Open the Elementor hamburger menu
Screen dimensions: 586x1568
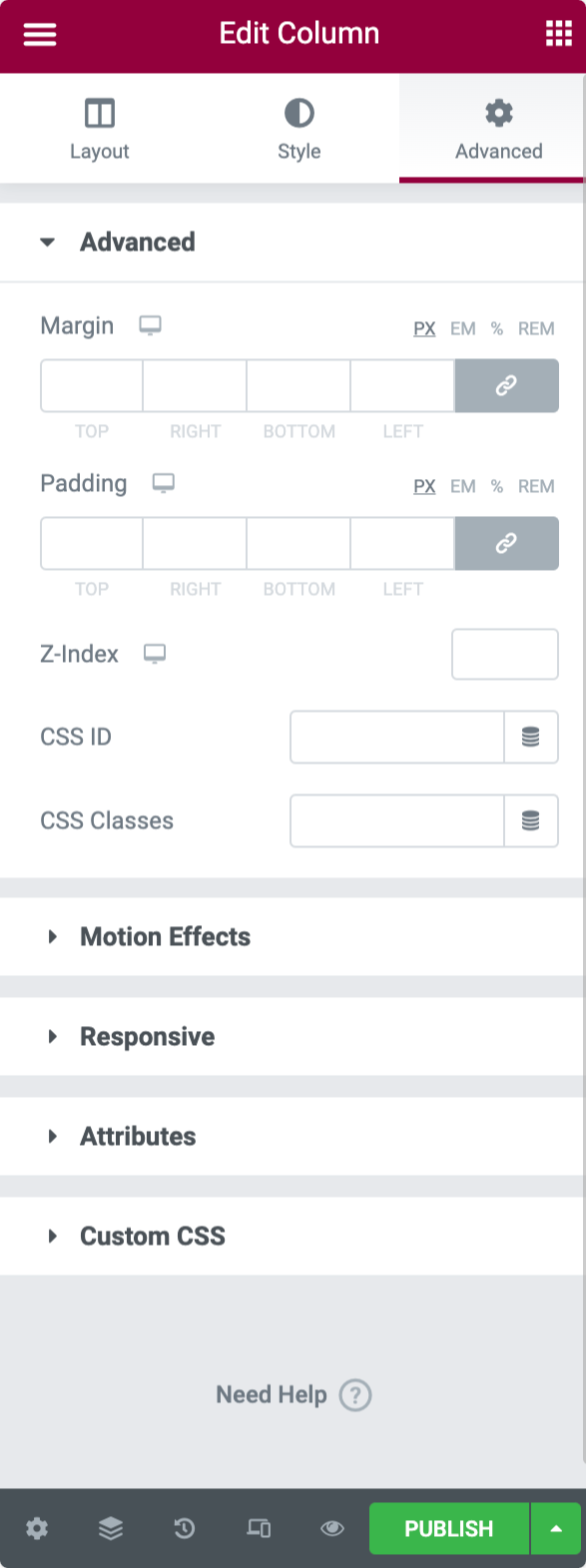pos(39,33)
